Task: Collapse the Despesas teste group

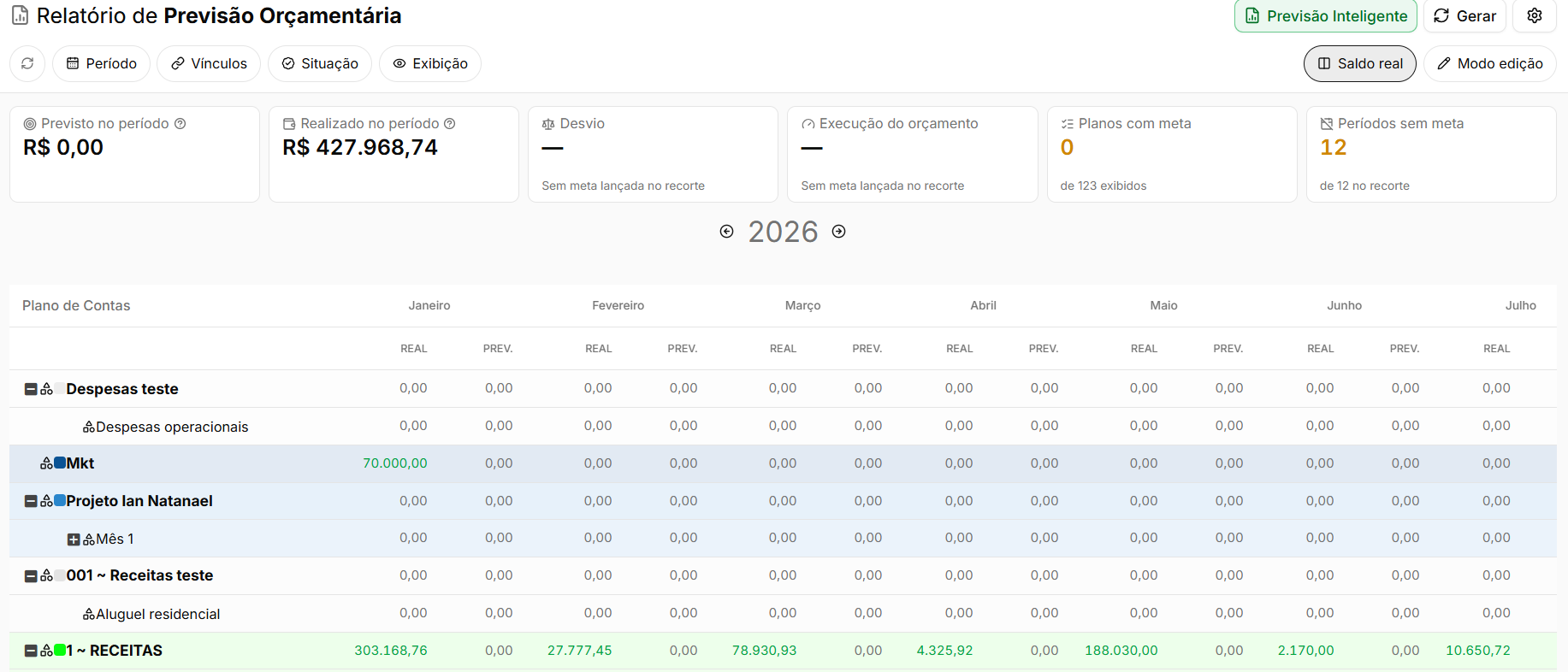Action: [x=31, y=389]
